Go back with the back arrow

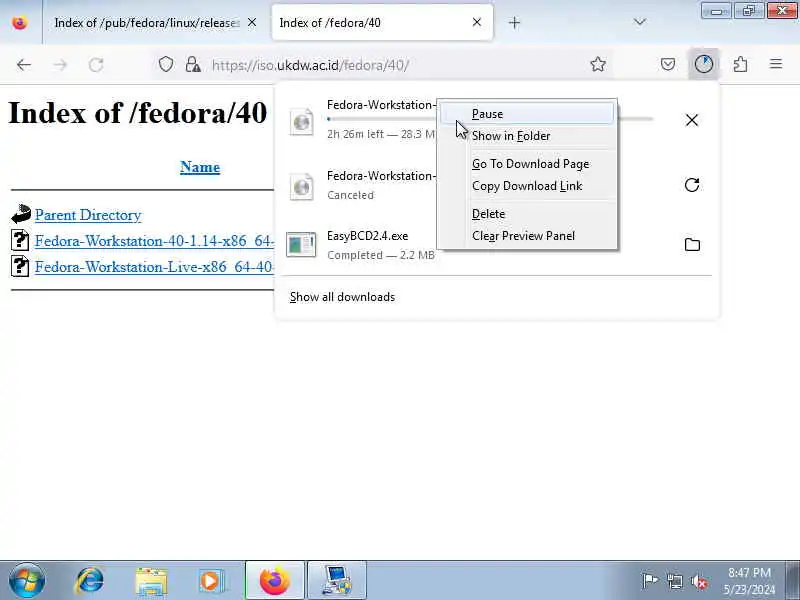(x=24, y=65)
